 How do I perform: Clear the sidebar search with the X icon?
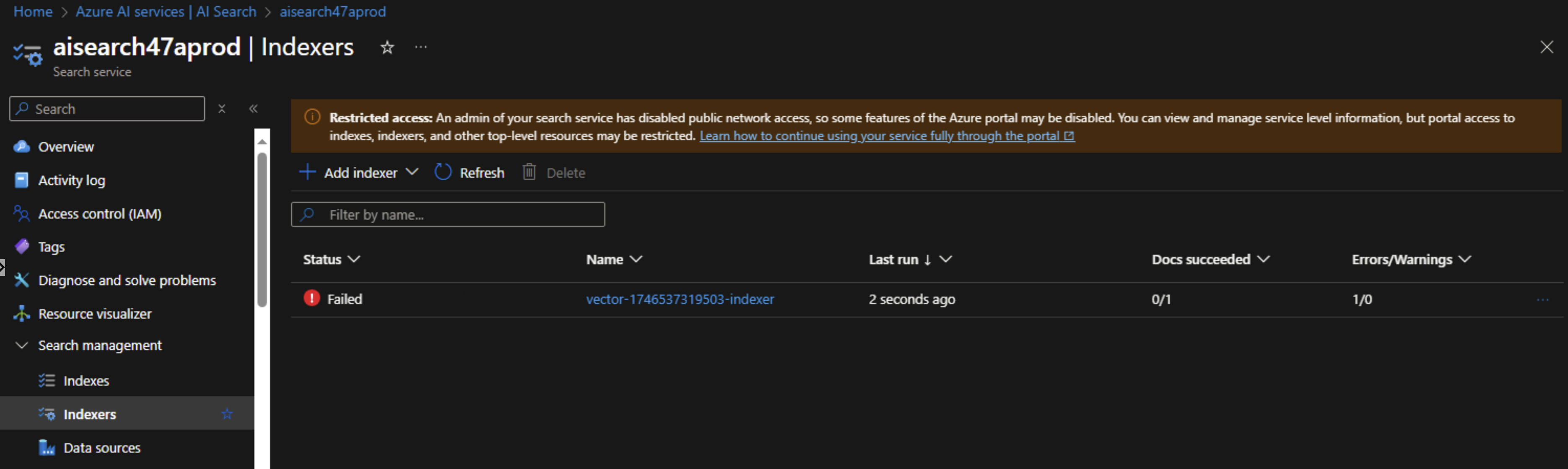(222, 109)
